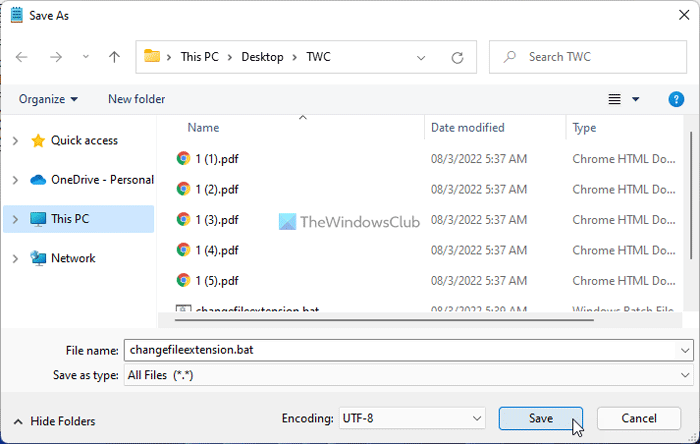
Task: Open the Encoding dropdown
Action: 410,418
